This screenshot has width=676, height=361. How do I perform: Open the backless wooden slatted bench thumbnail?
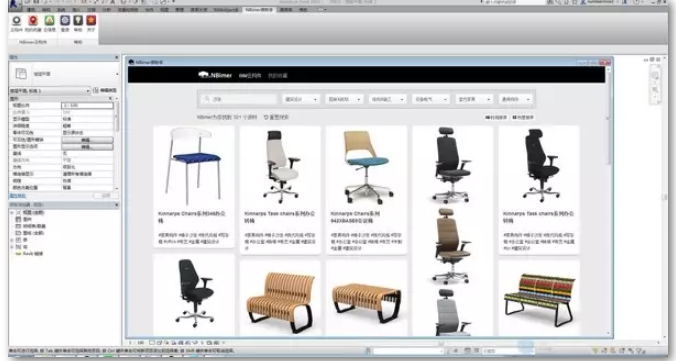pyautogui.click(x=366, y=302)
